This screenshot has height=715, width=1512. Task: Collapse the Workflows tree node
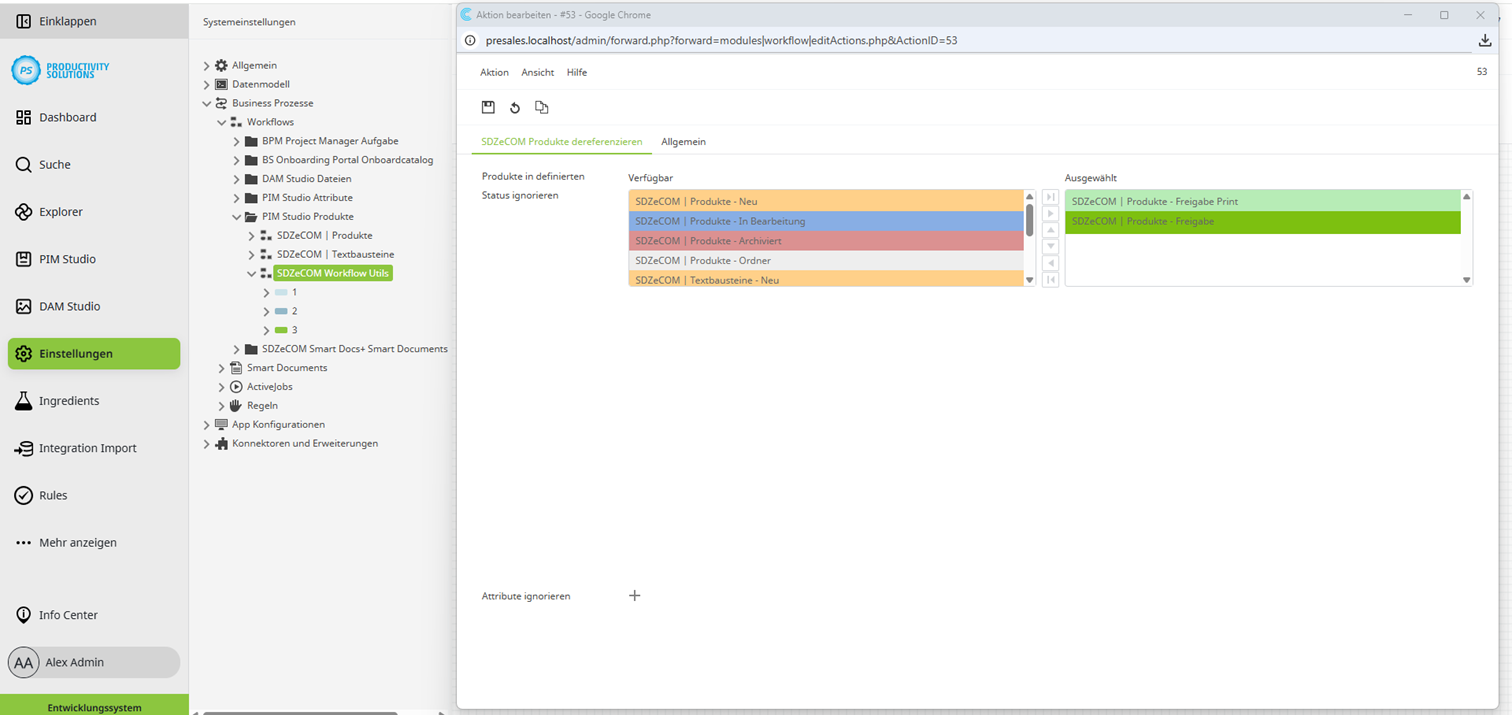(x=222, y=122)
